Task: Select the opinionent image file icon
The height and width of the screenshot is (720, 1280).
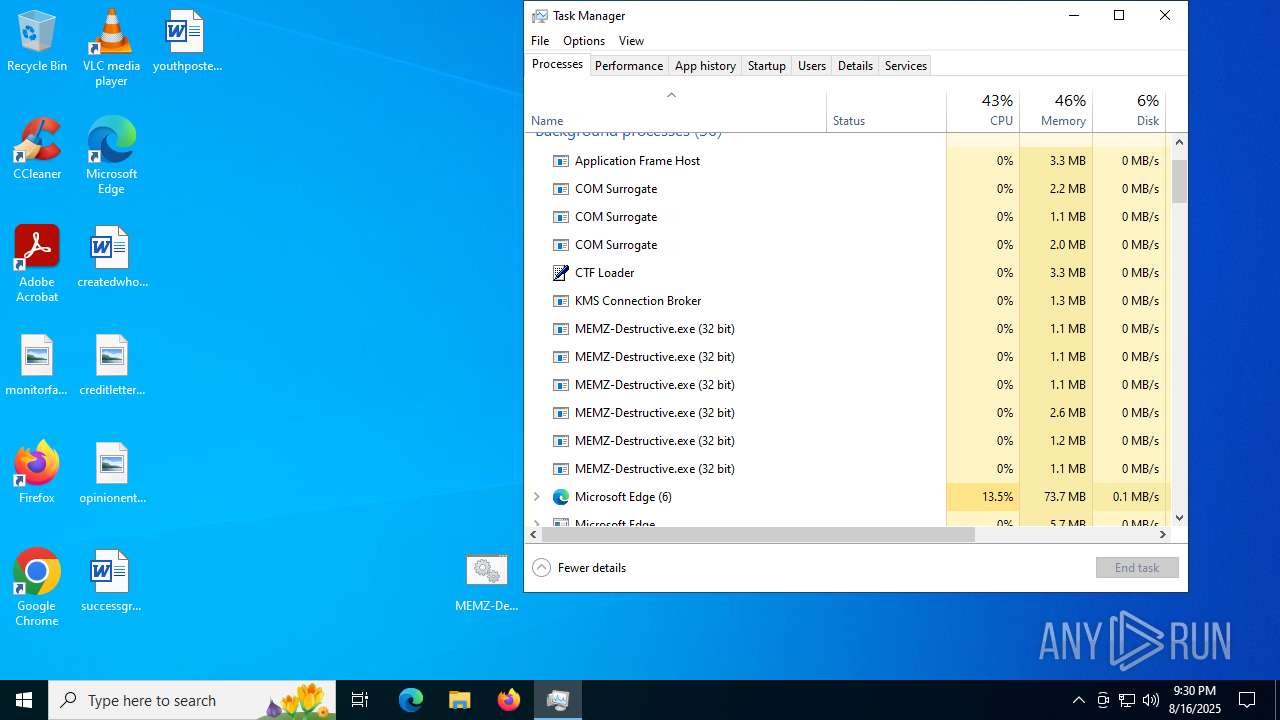Action: pos(112,473)
